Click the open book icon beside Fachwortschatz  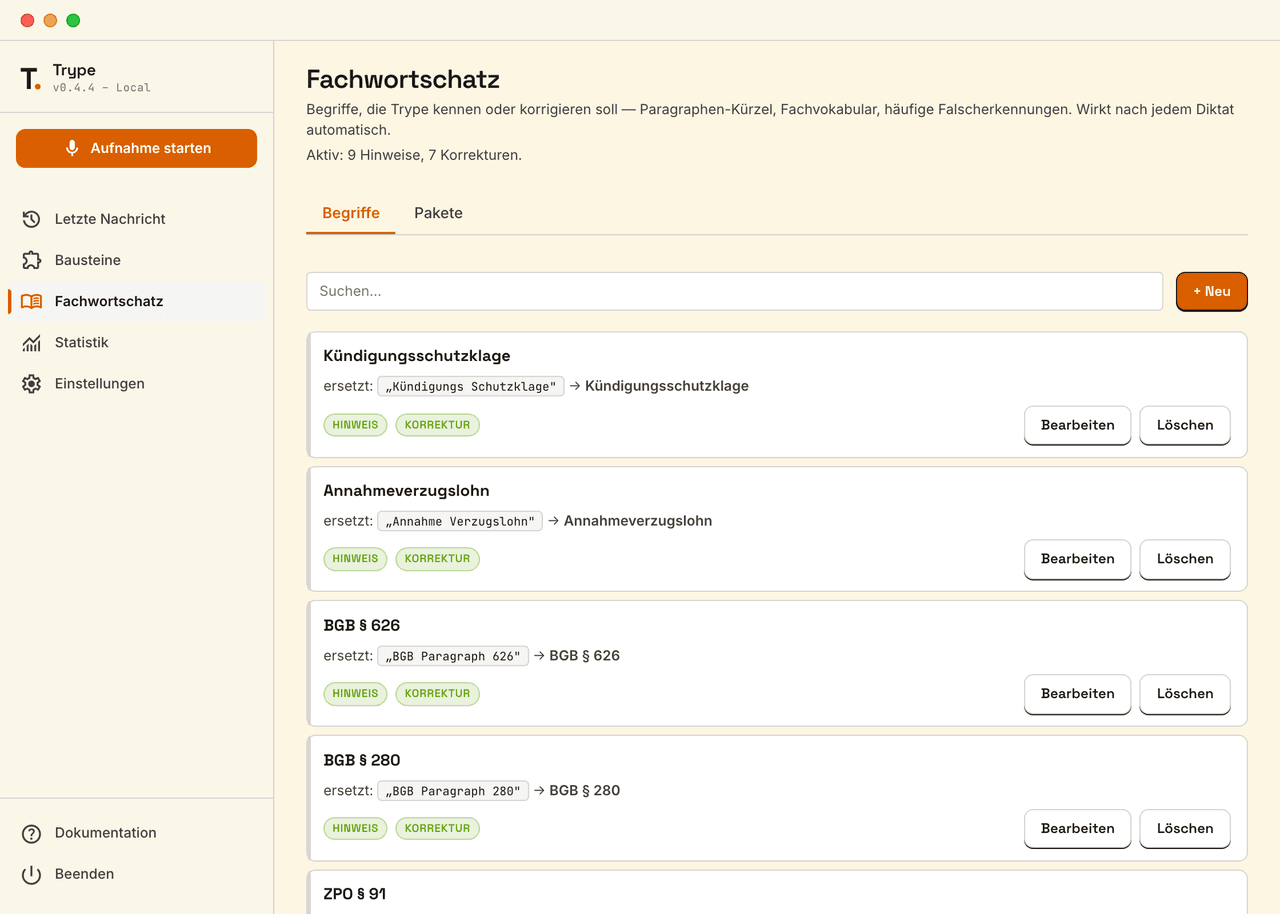[31, 301]
